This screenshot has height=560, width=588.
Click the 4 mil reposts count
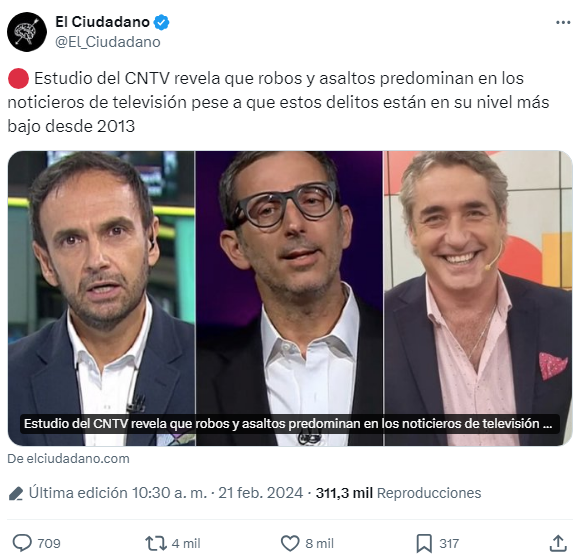pyautogui.click(x=186, y=543)
